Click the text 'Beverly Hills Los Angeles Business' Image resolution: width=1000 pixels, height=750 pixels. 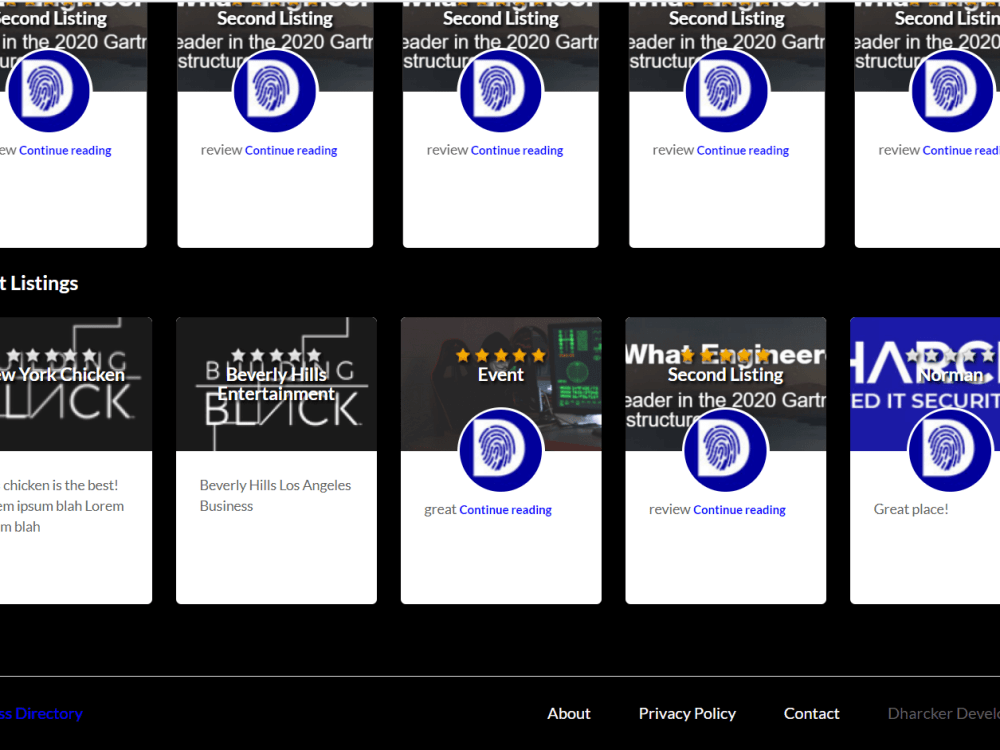point(276,496)
